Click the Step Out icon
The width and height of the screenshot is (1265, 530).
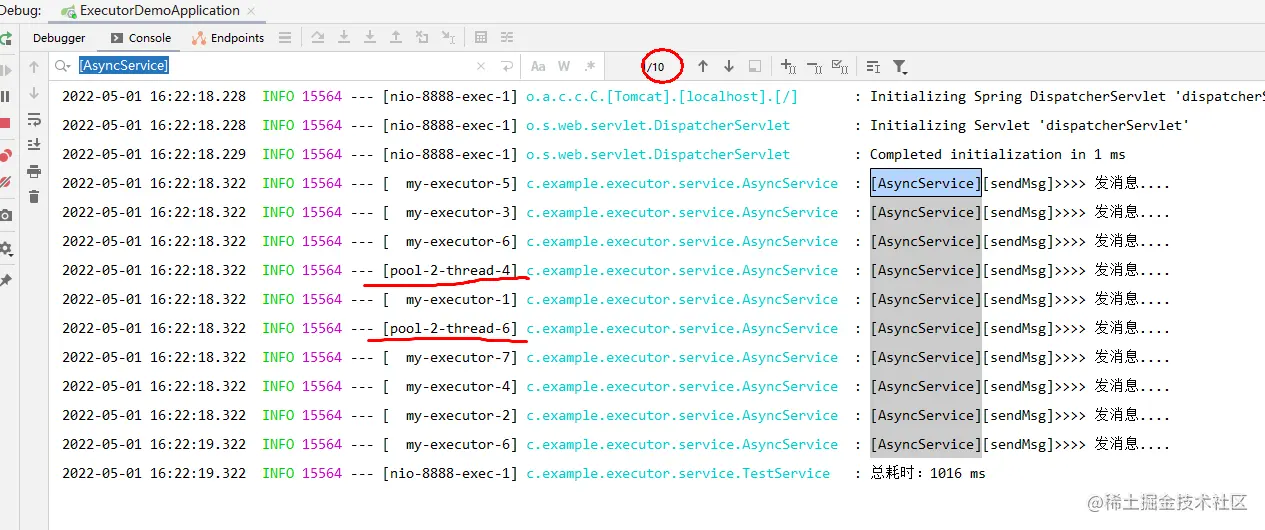tap(396, 38)
